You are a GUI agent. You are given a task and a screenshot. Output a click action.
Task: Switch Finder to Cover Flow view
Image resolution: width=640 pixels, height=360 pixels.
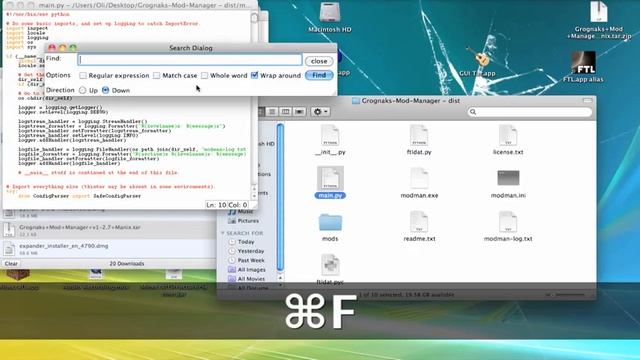[x=299, y=111]
